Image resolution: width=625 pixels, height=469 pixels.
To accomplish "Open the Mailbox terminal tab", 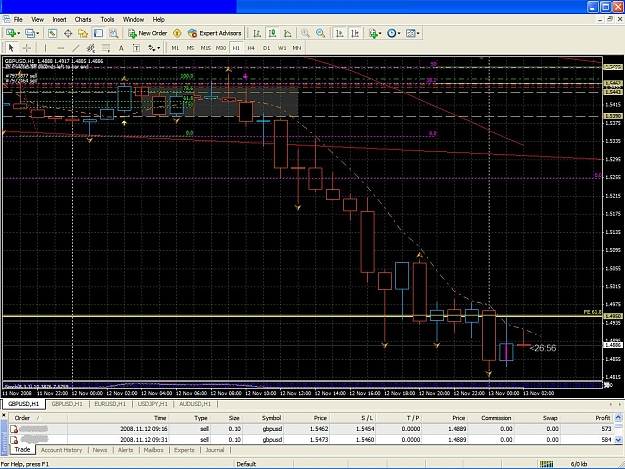I will 153,450.
